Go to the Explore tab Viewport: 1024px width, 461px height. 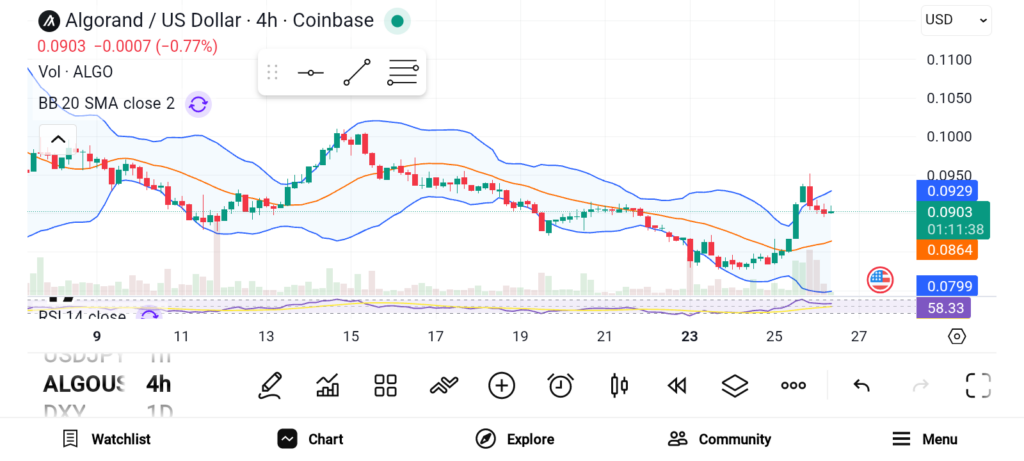(514, 439)
